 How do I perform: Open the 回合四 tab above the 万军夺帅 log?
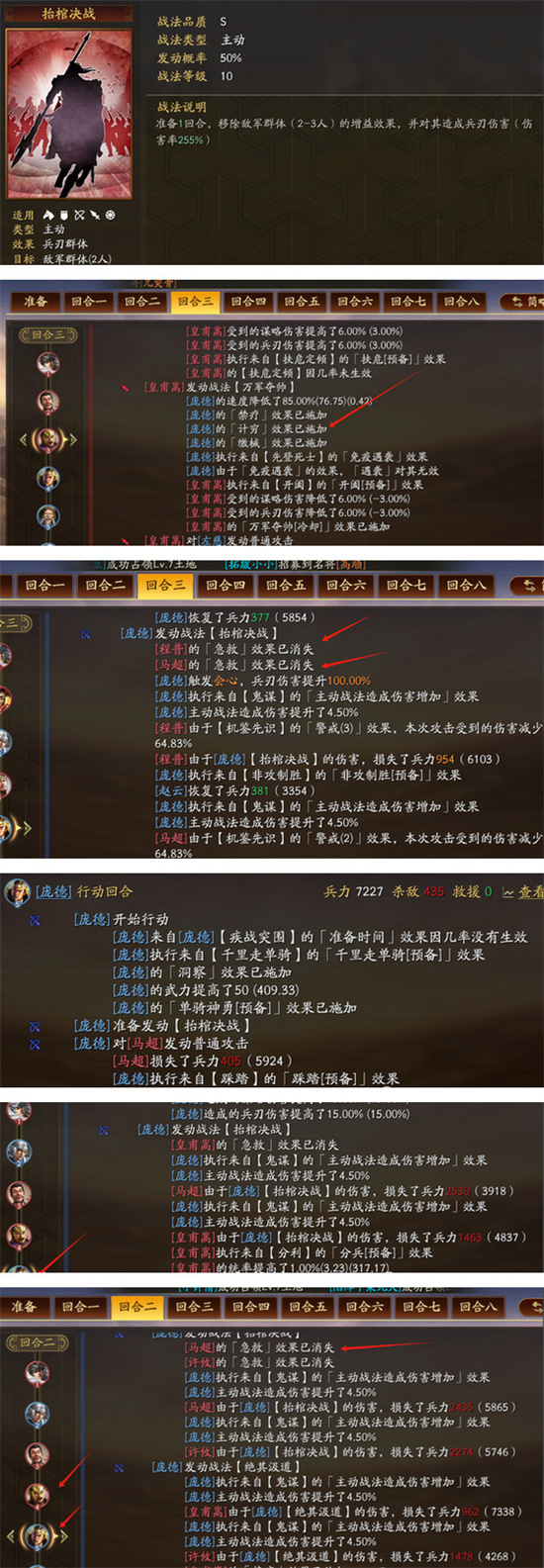point(248,301)
